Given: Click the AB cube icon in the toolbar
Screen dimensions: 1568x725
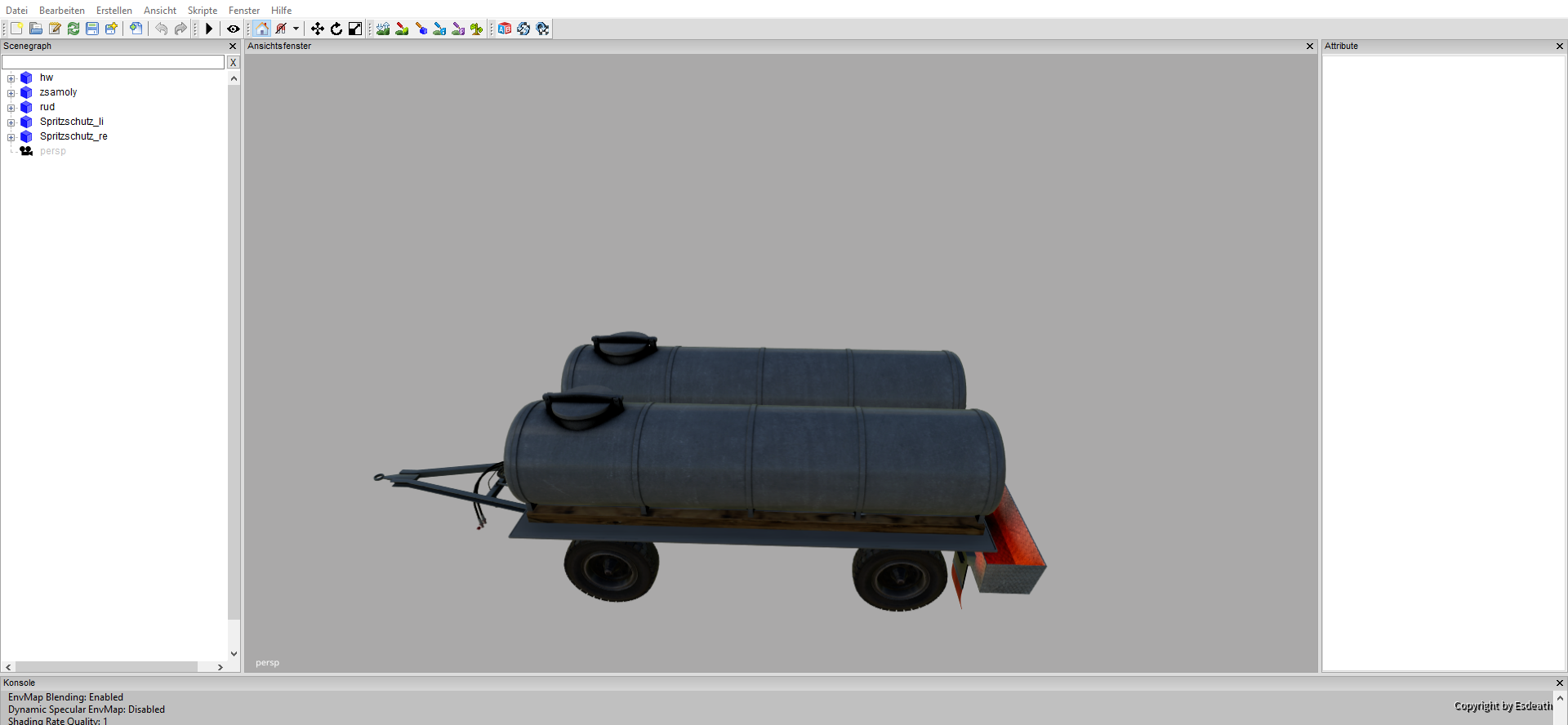Looking at the screenshot, I should tap(505, 29).
